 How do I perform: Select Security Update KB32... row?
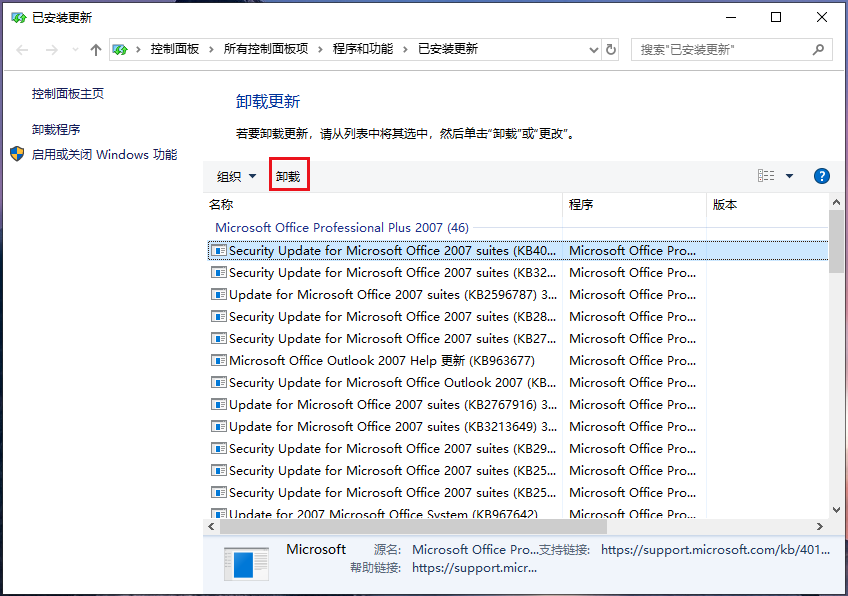[x=518, y=273]
